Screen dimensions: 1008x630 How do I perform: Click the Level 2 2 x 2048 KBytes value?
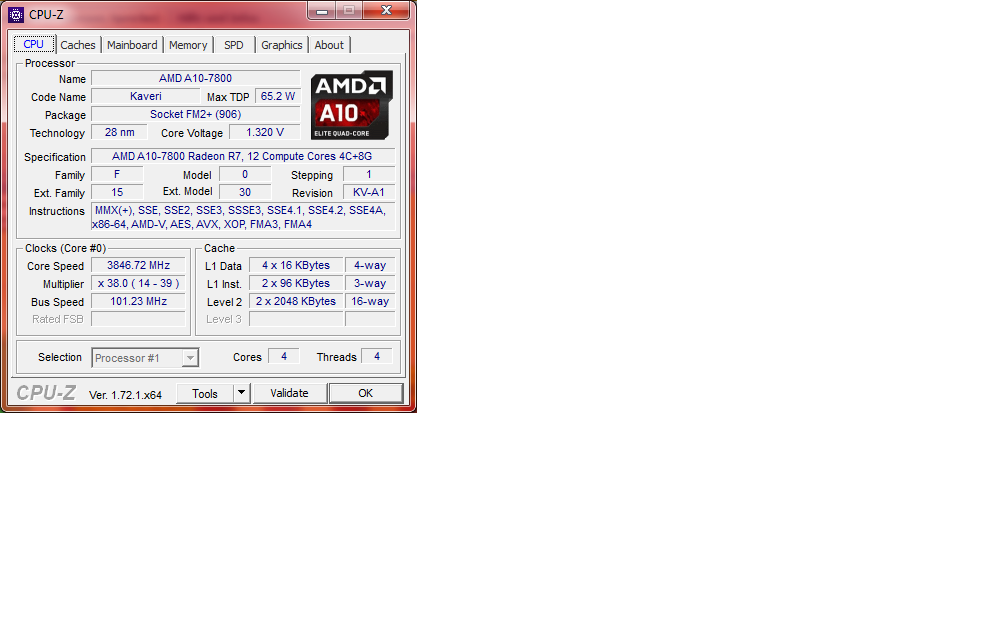(x=296, y=302)
